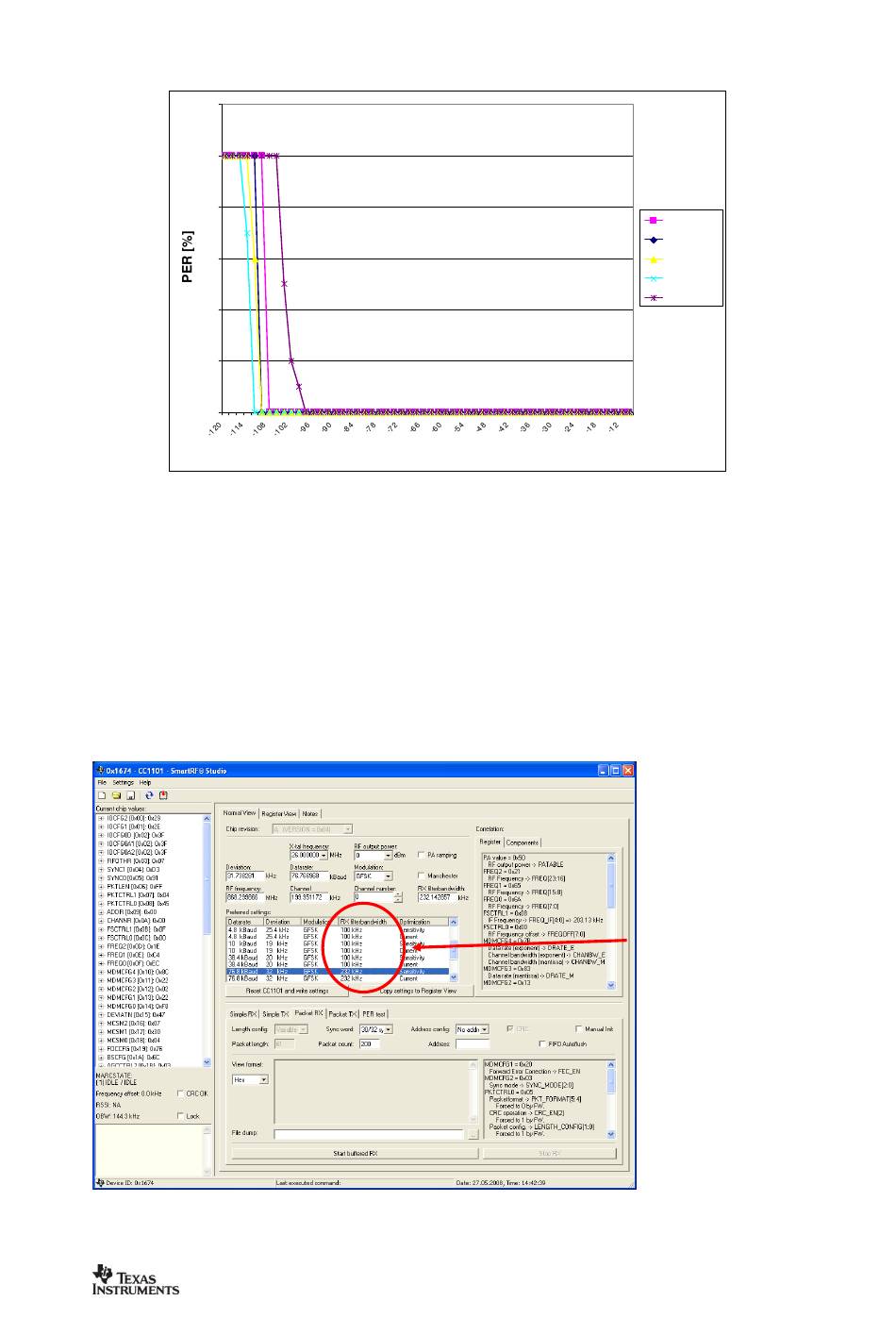Open the X-tal frequency dropdown

(x=324, y=856)
